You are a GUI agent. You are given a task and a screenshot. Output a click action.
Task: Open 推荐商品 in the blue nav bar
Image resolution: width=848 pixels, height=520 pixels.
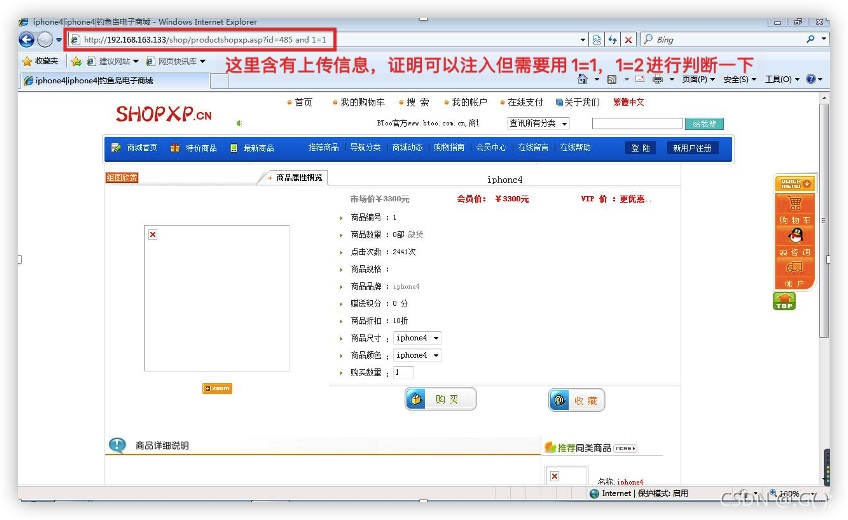(x=323, y=147)
